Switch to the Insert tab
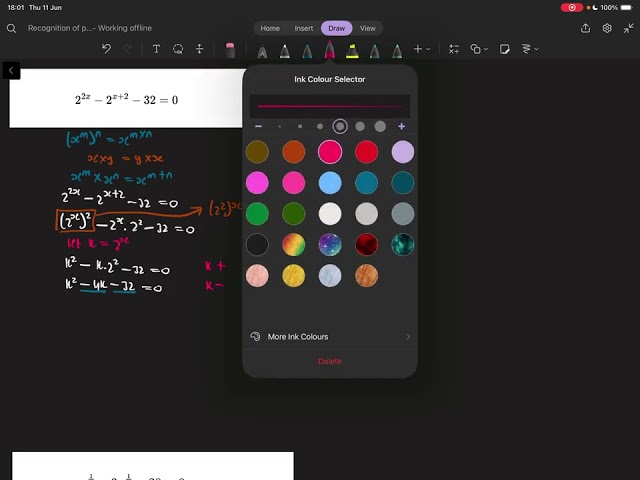 tap(304, 28)
